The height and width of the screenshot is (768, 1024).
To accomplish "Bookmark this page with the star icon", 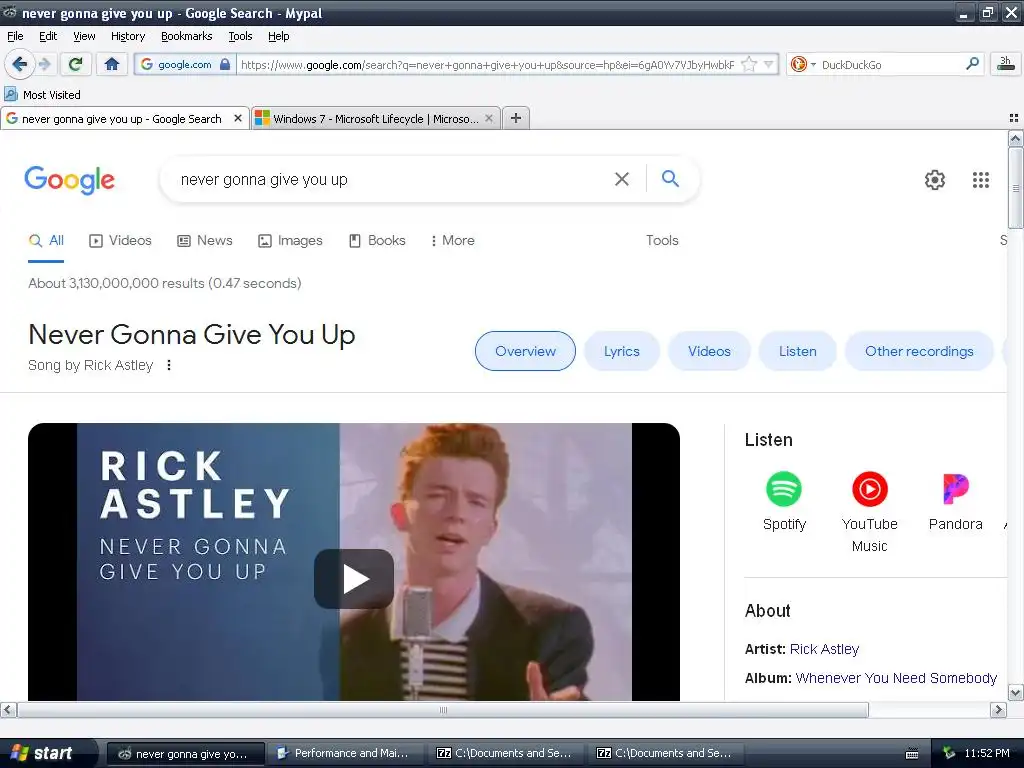I will [x=749, y=65].
